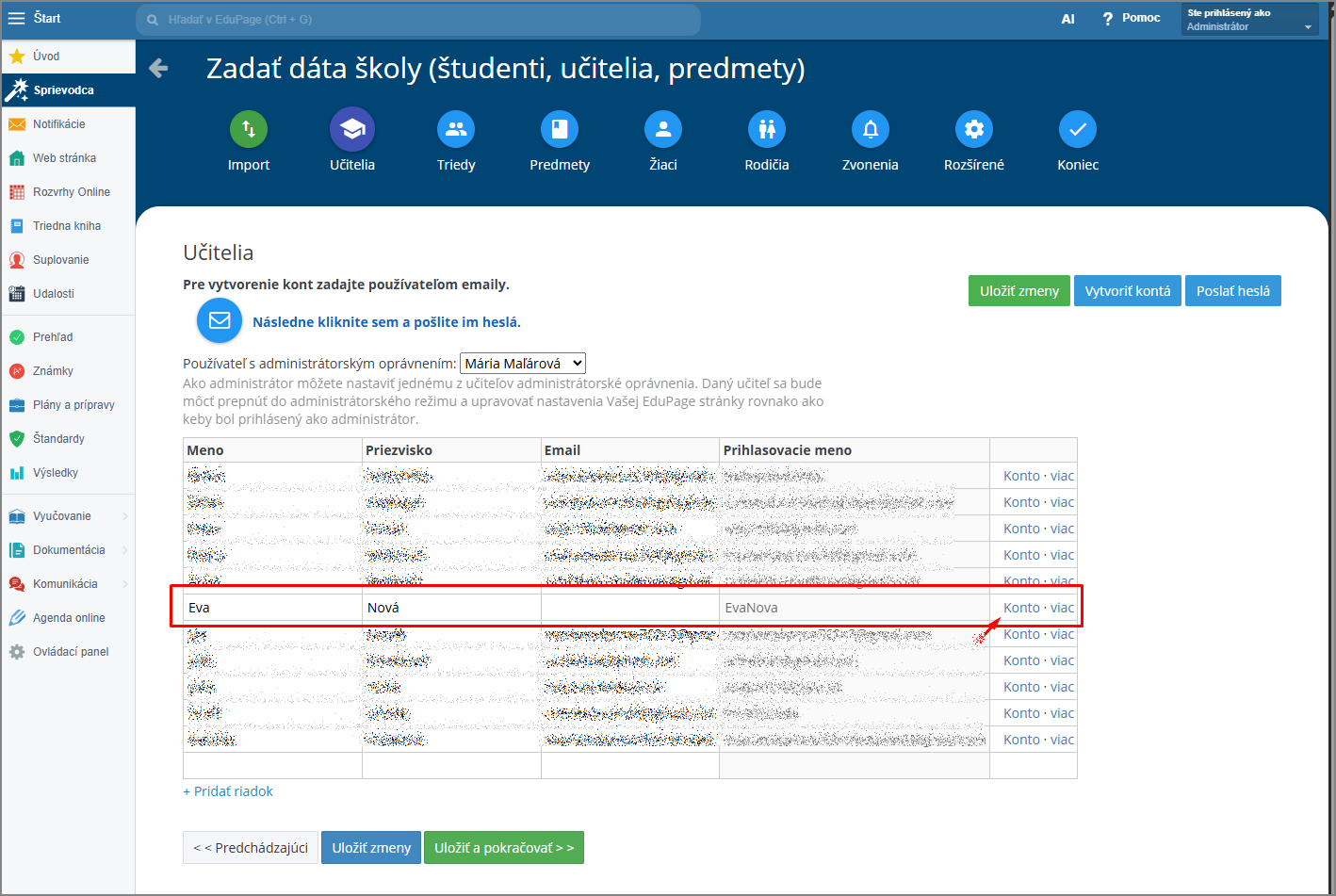Open Triedna kniha in the sidebar
The image size is (1336, 896).
click(66, 226)
